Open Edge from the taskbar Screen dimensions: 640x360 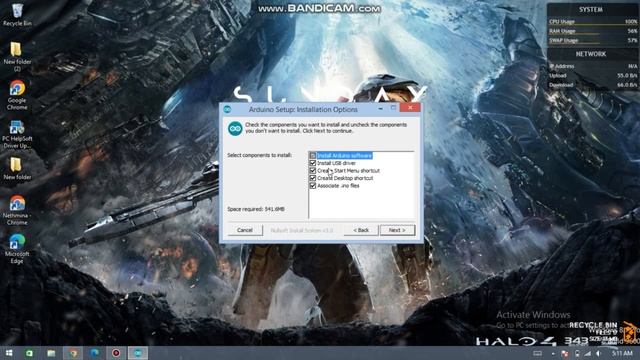pos(94,353)
